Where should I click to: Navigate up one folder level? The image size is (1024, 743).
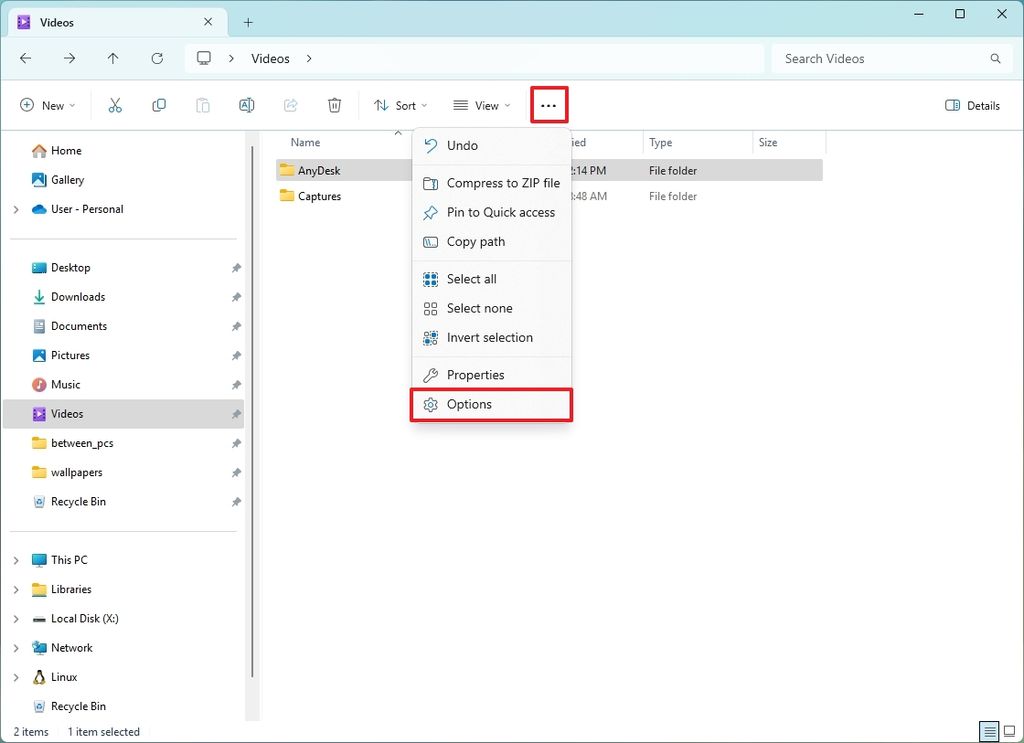[x=113, y=58]
